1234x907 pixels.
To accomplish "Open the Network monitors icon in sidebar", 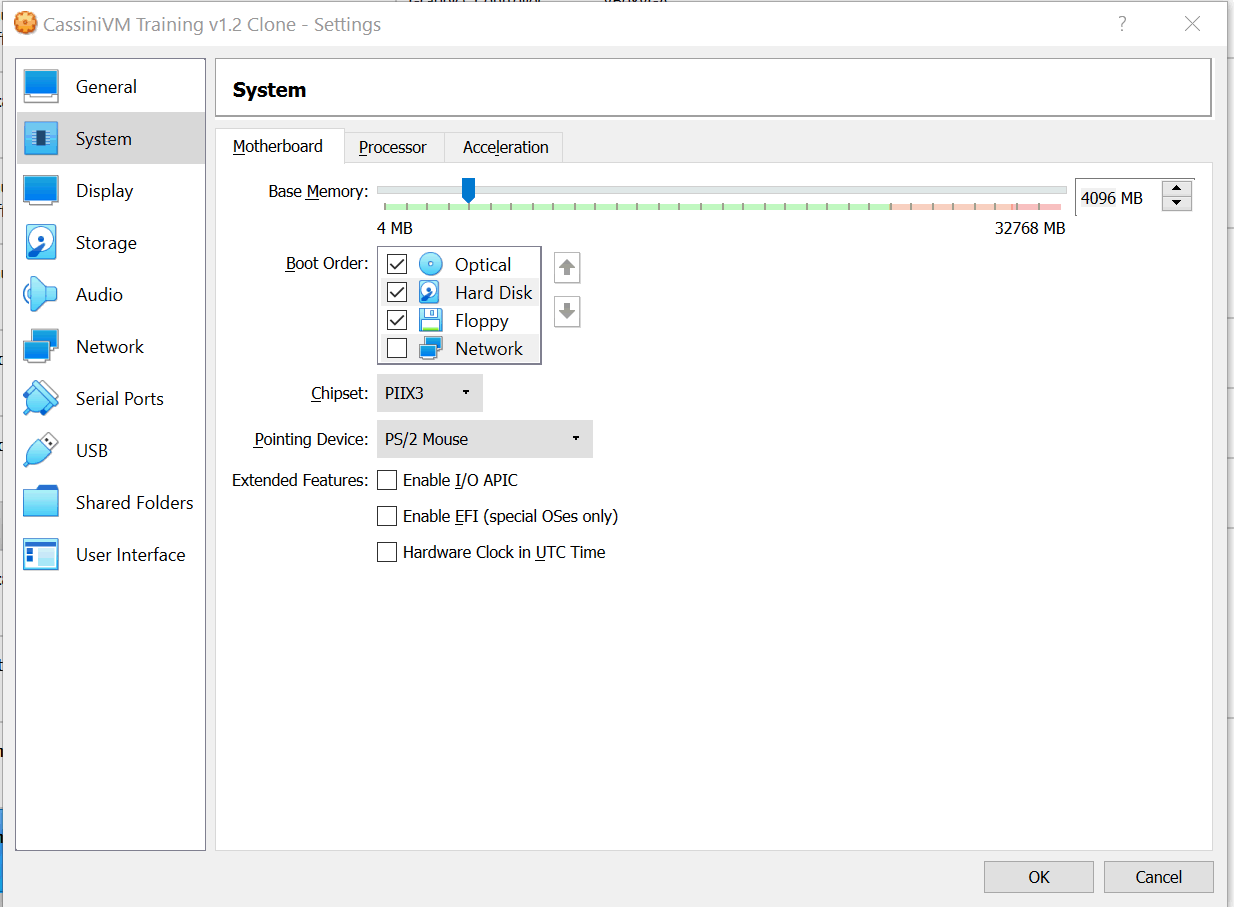I will pyautogui.click(x=42, y=347).
